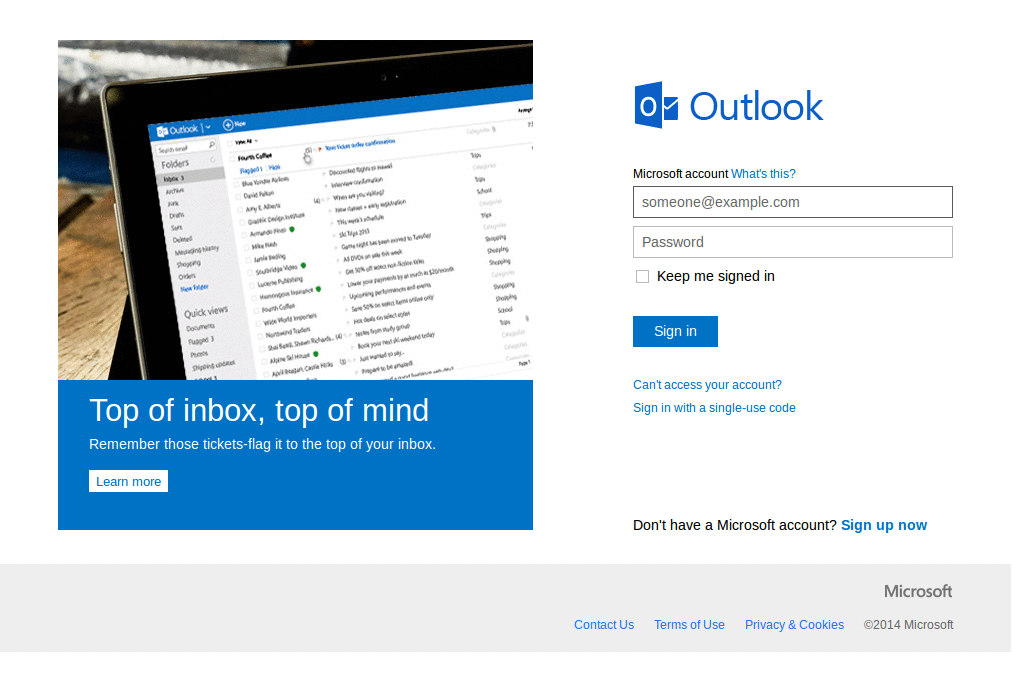Click the Outlook tablet promo image
Viewport: 1024px width, 673px height.
[295, 210]
